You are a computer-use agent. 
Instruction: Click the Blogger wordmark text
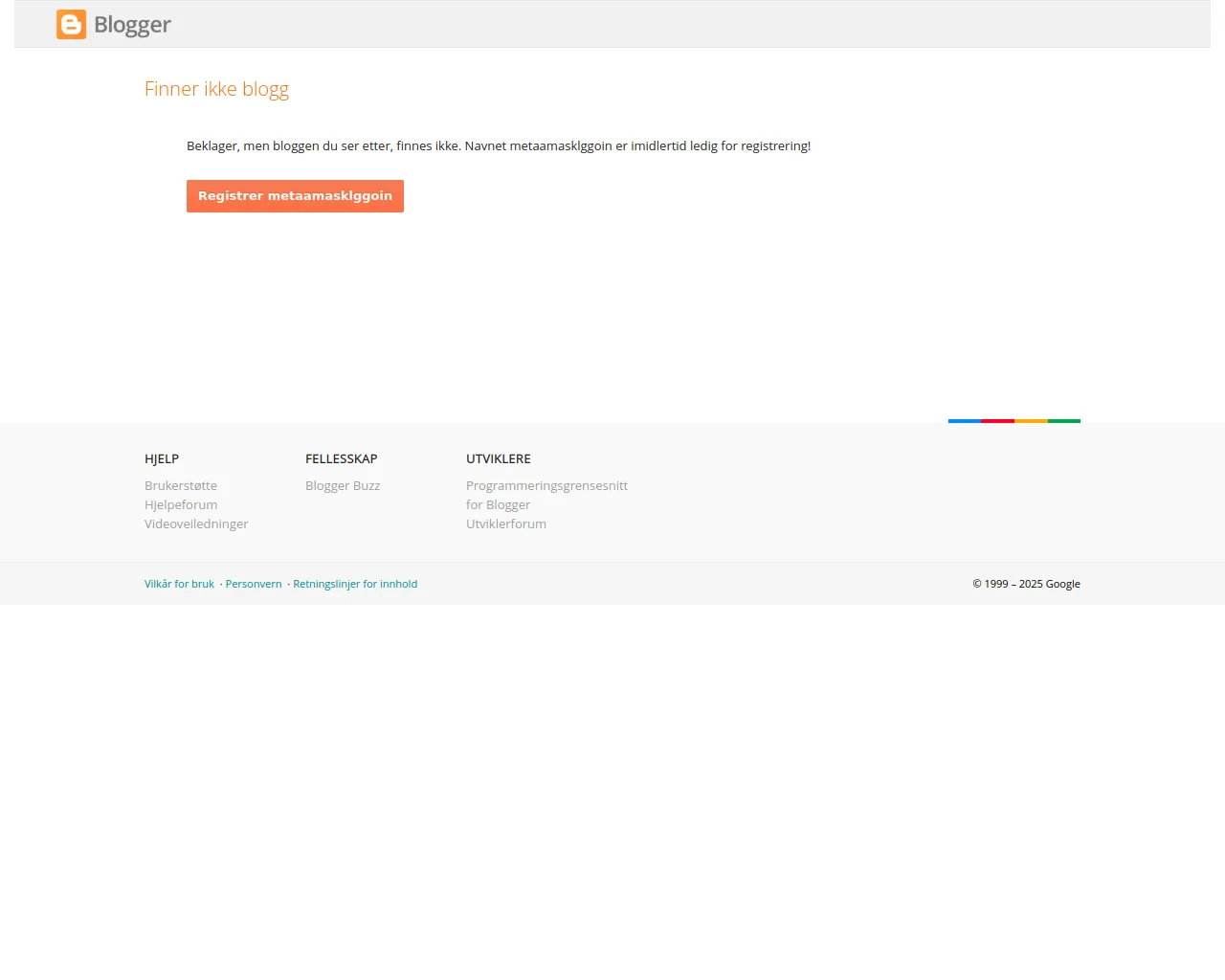pyautogui.click(x=131, y=25)
